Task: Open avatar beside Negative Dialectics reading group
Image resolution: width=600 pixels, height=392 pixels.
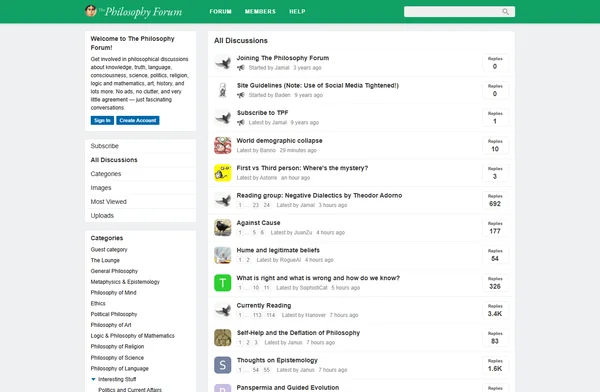Action: coord(223,200)
